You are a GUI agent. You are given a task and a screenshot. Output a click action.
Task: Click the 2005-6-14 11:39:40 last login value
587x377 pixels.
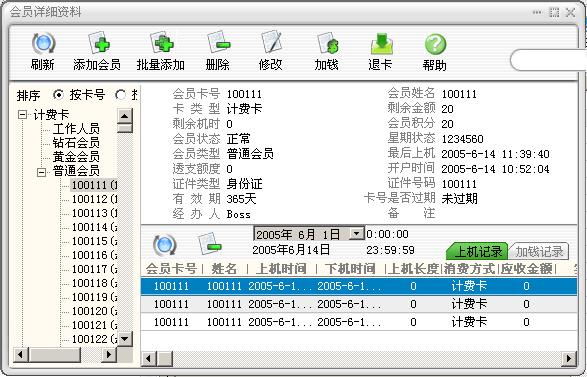(495, 154)
